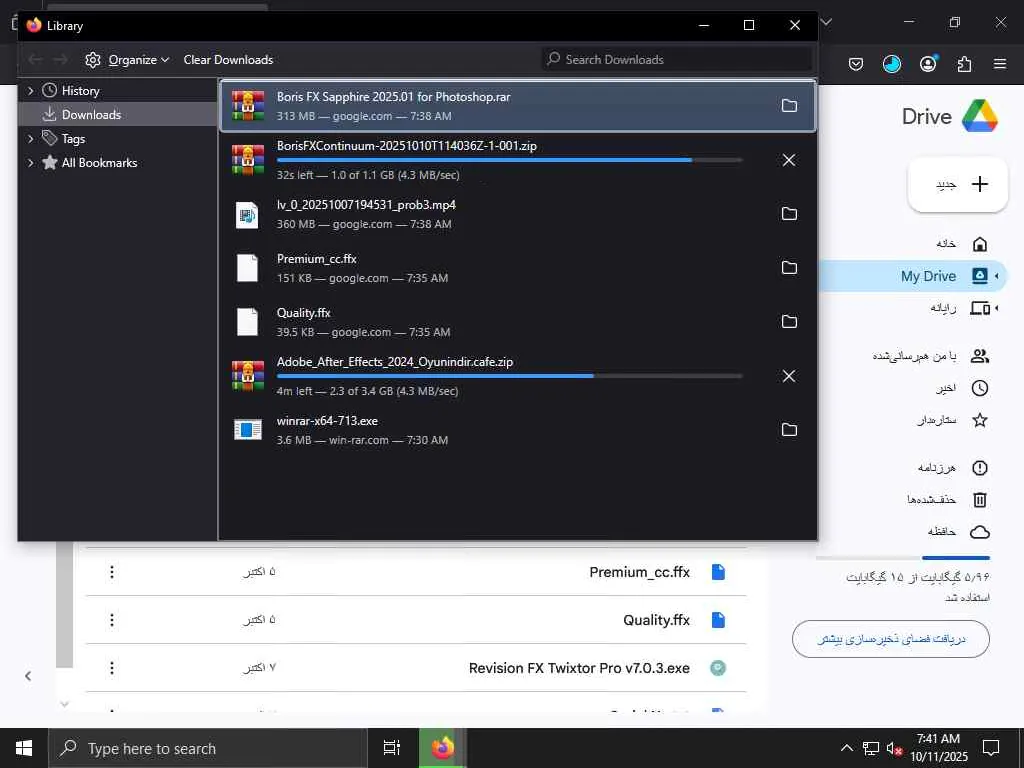Open Computers (رایانه) in Drive sidebar
This screenshot has width=1024, height=768.
coord(961,308)
